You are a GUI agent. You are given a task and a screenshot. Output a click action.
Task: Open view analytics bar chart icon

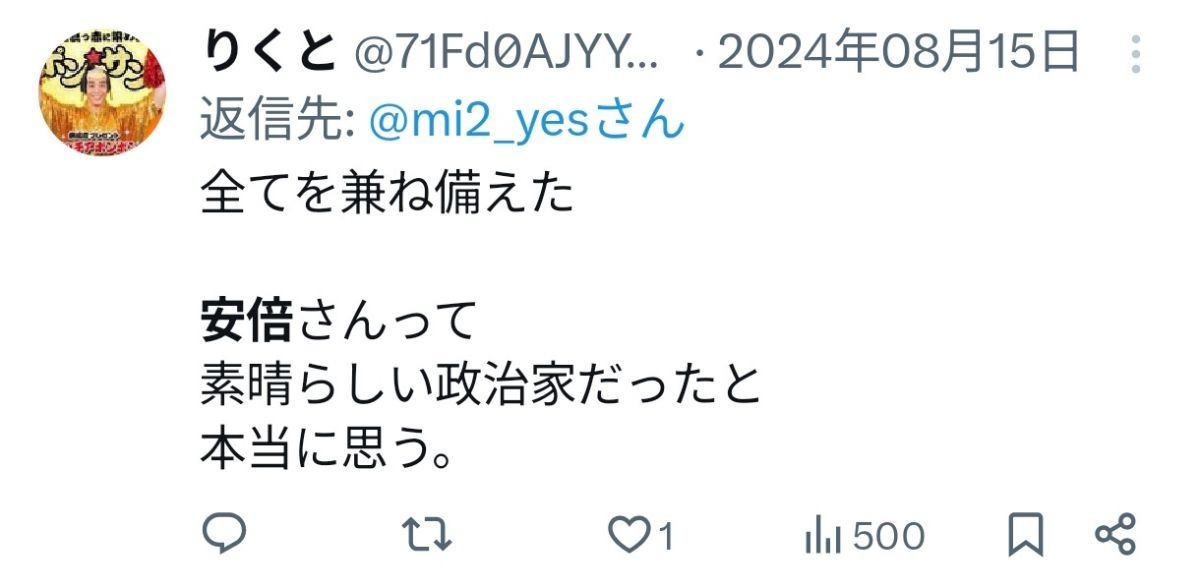(x=821, y=537)
